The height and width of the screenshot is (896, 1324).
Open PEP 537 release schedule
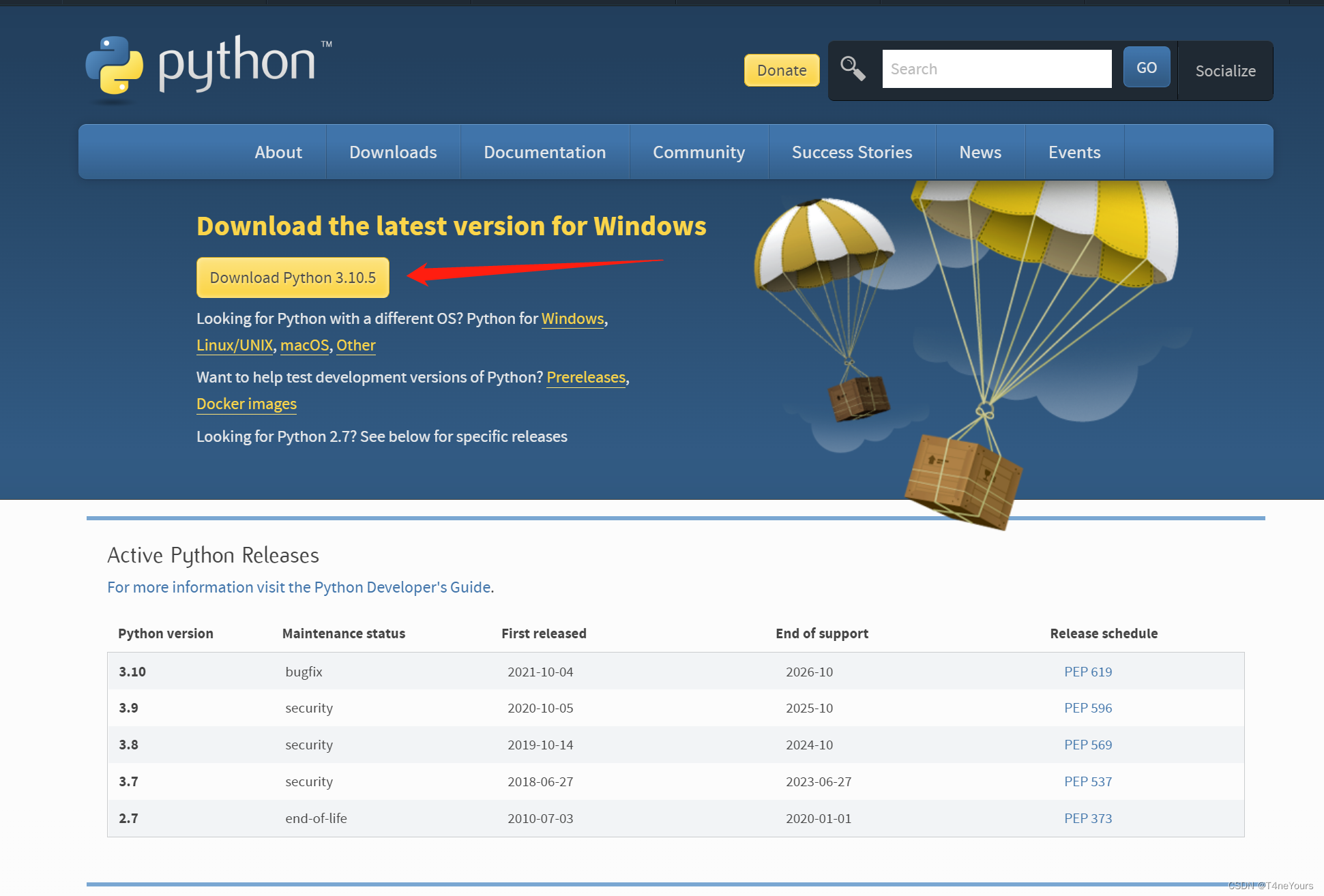coord(1088,781)
